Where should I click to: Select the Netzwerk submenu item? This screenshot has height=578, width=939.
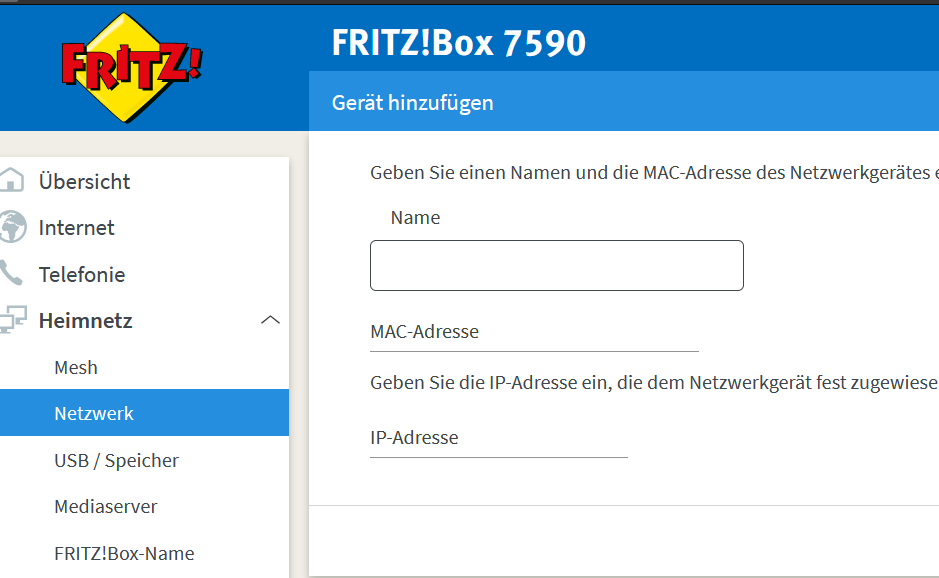(x=144, y=413)
